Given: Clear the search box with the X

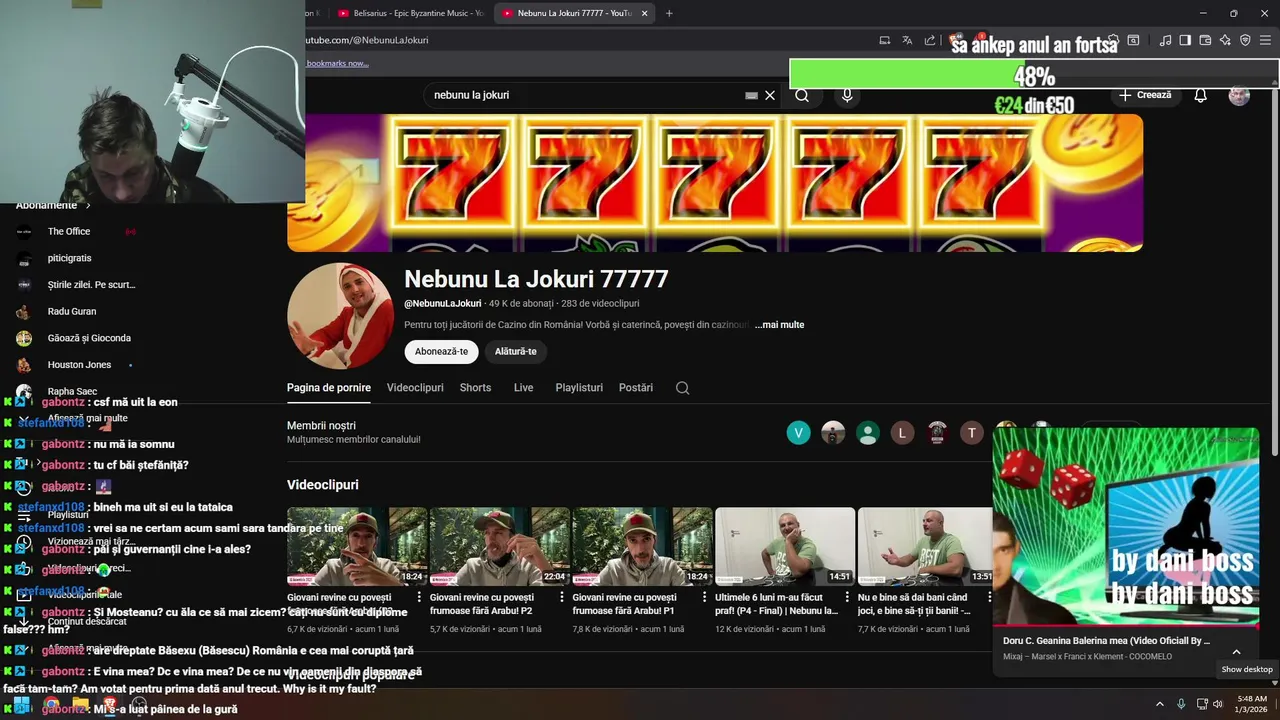Looking at the screenshot, I should (770, 95).
